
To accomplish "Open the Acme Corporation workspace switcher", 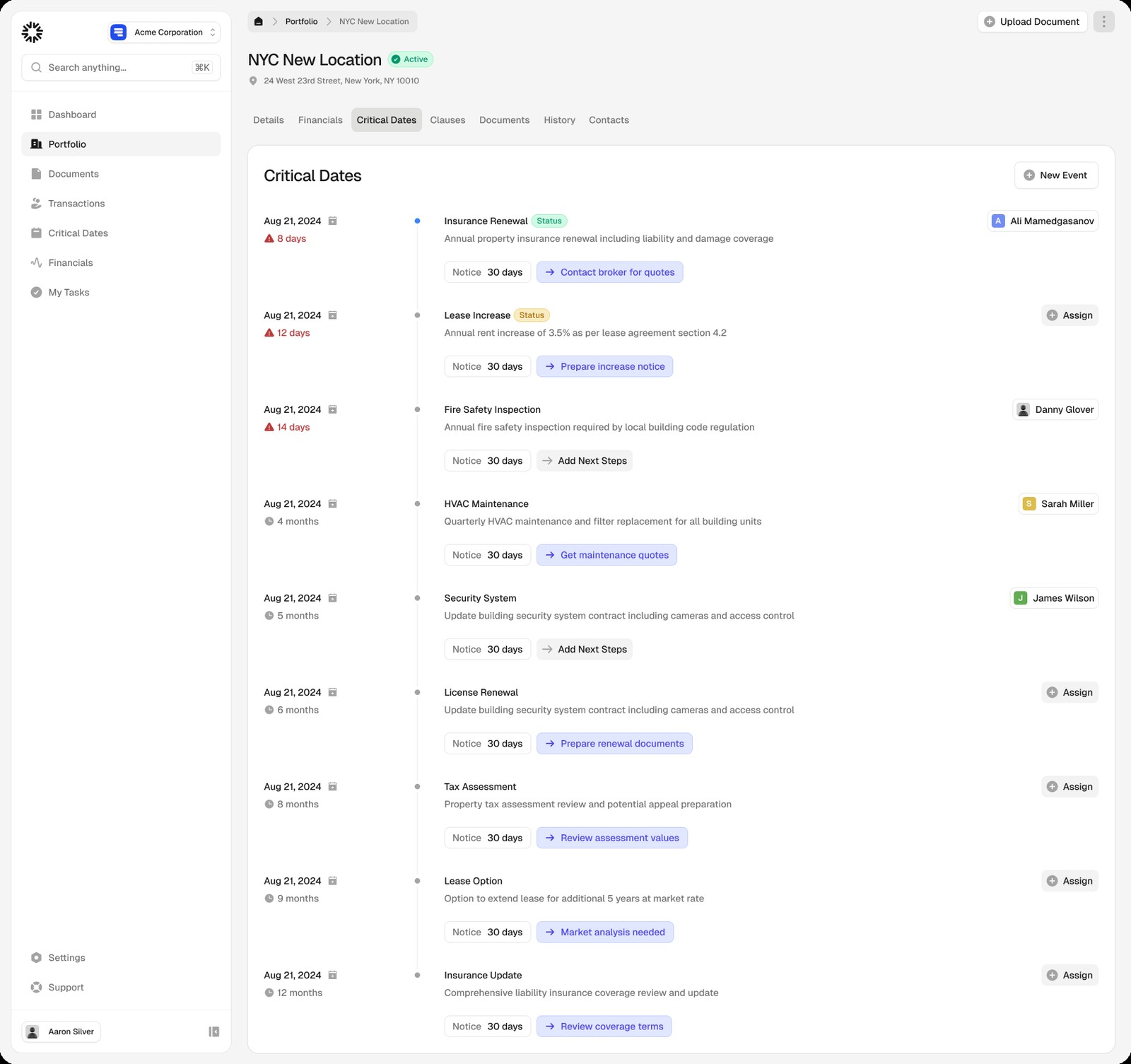I will pyautogui.click(x=164, y=32).
